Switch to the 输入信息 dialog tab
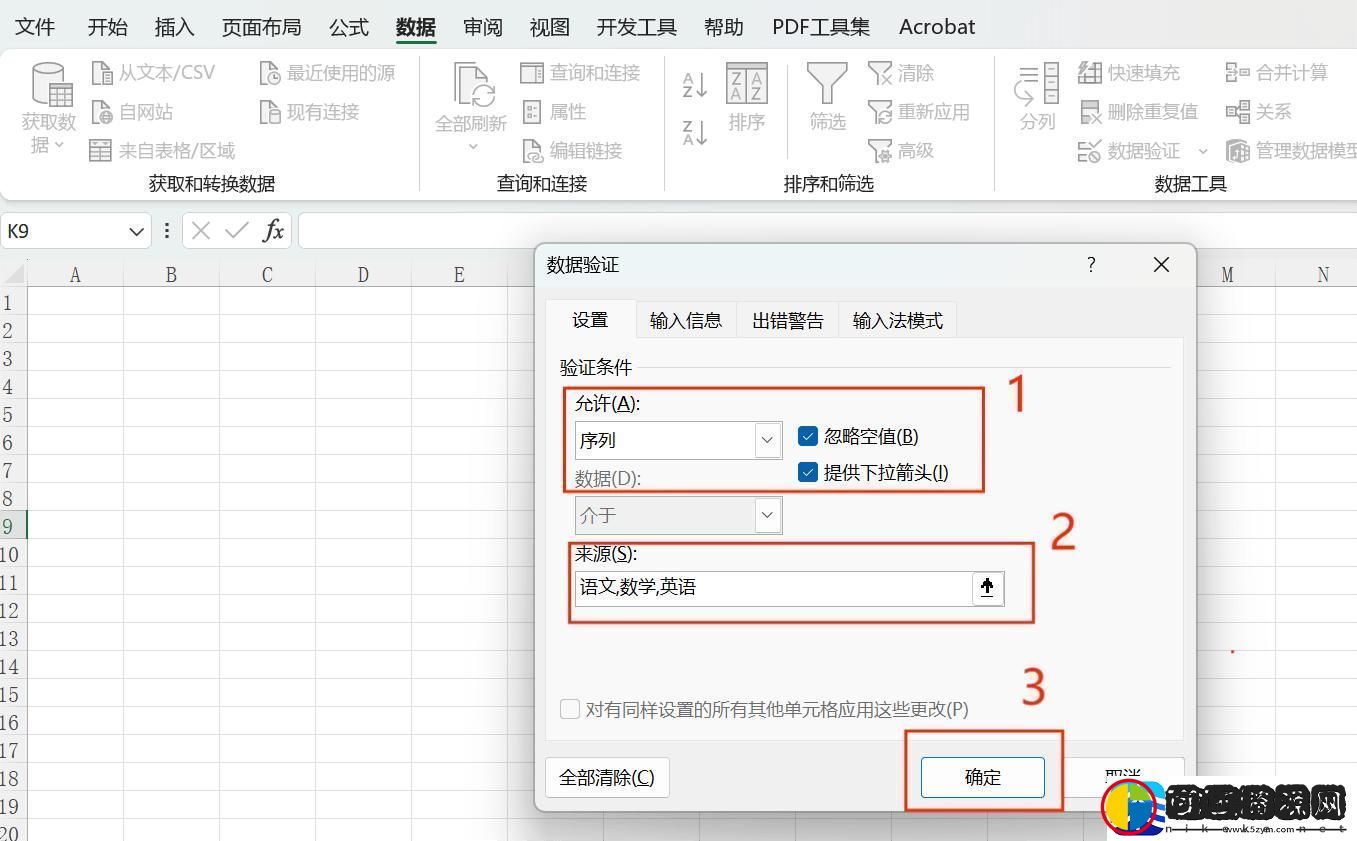Screen dimensions: 1357x841 click(x=686, y=320)
